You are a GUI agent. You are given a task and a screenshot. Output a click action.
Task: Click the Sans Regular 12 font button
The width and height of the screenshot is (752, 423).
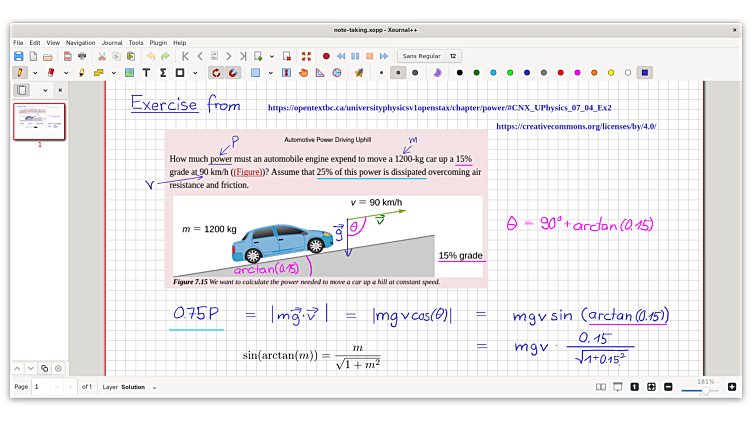click(429, 56)
